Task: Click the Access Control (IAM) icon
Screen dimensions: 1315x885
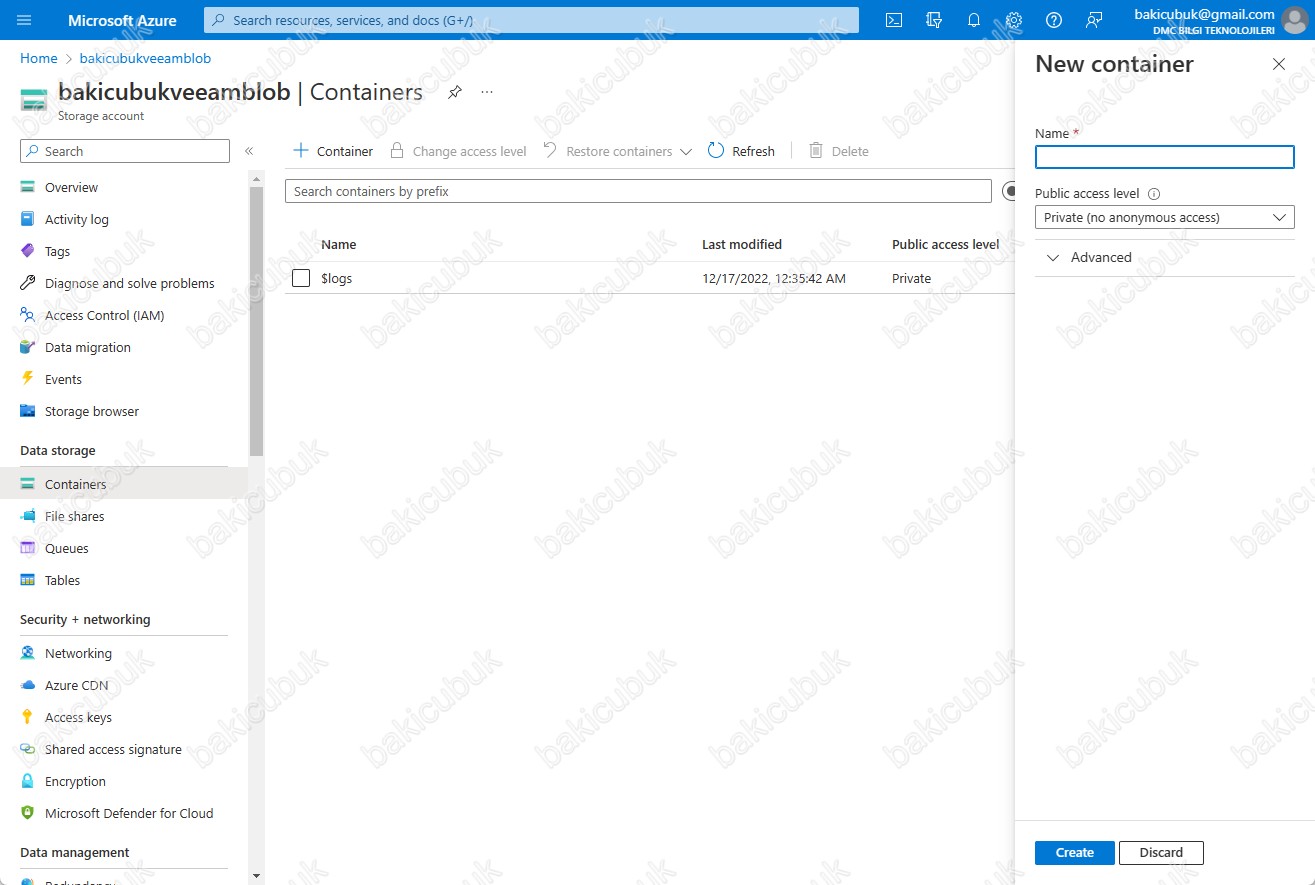Action: point(27,315)
